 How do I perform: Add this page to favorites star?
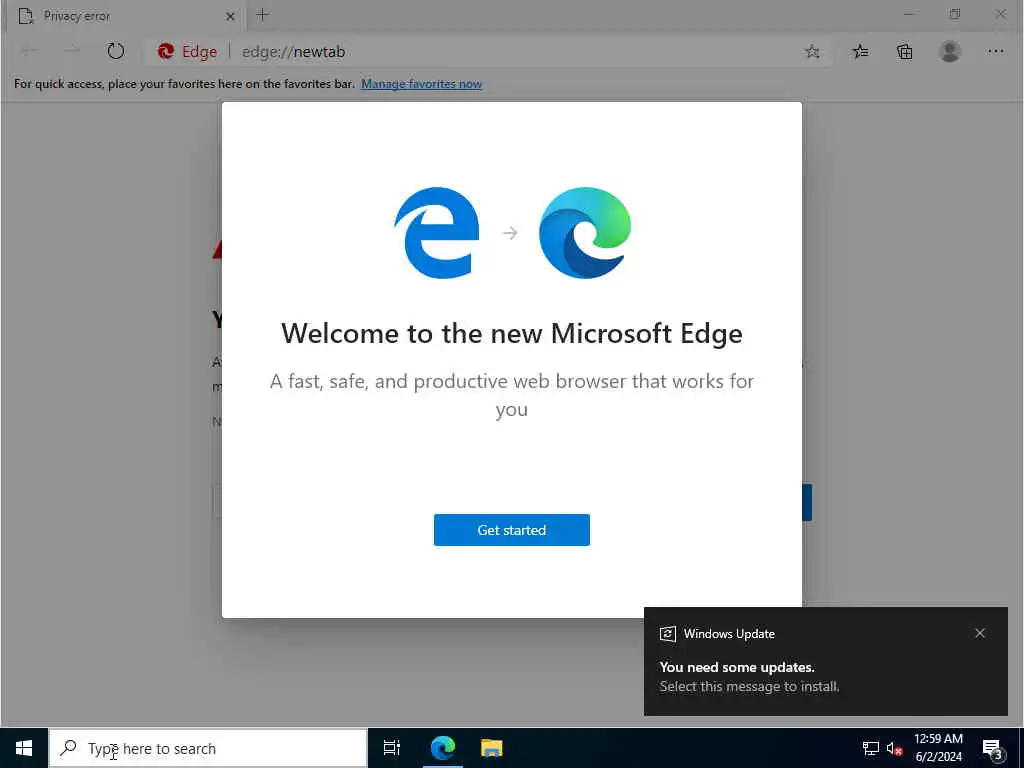coord(812,52)
